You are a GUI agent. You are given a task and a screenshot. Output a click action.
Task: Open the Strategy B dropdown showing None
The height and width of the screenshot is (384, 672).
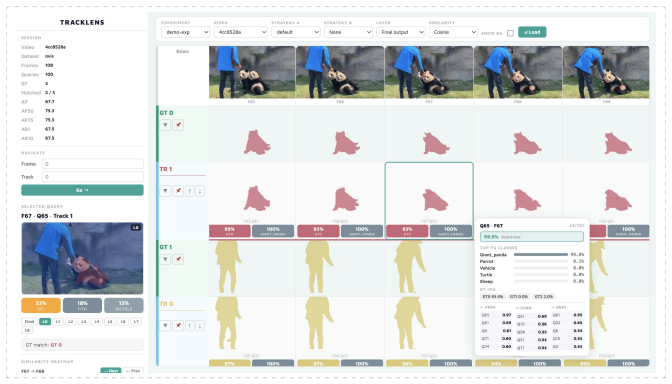(x=348, y=32)
